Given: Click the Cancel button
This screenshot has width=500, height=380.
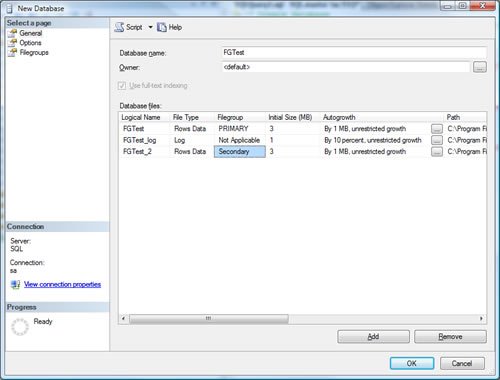Looking at the screenshot, I should pos(462,363).
